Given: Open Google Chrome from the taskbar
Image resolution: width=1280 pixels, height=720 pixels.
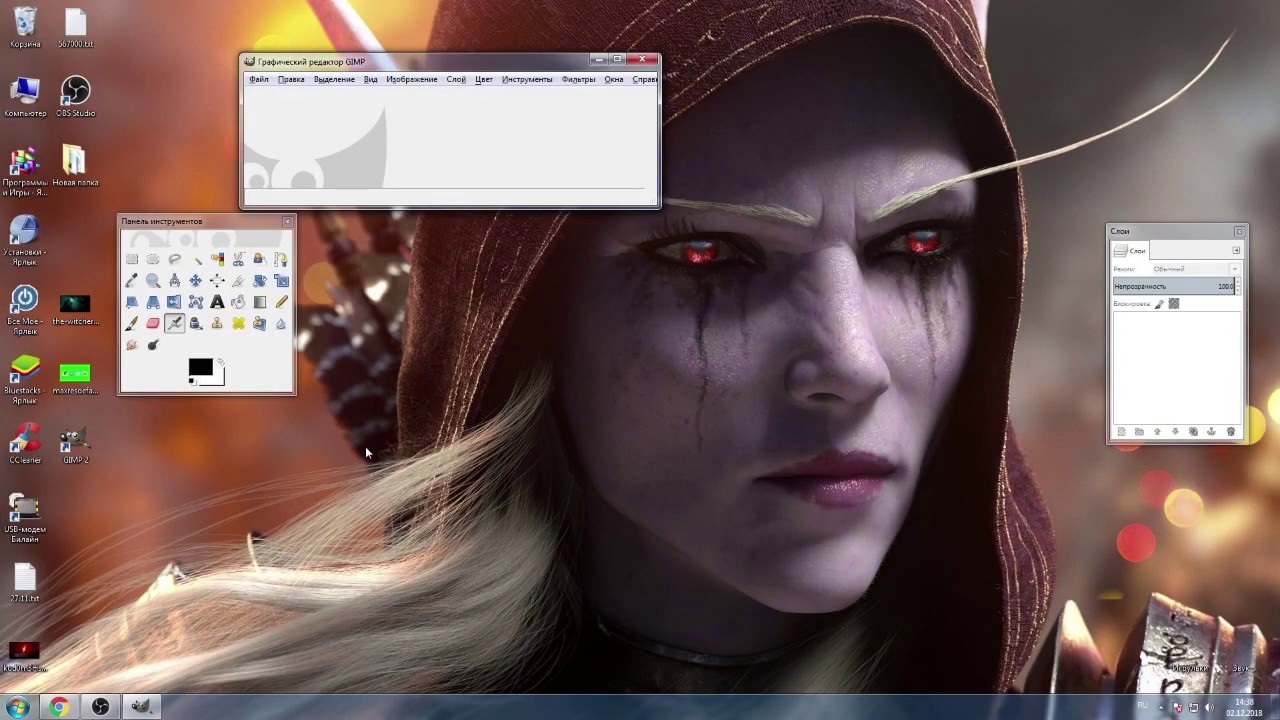Looking at the screenshot, I should pos(59,707).
